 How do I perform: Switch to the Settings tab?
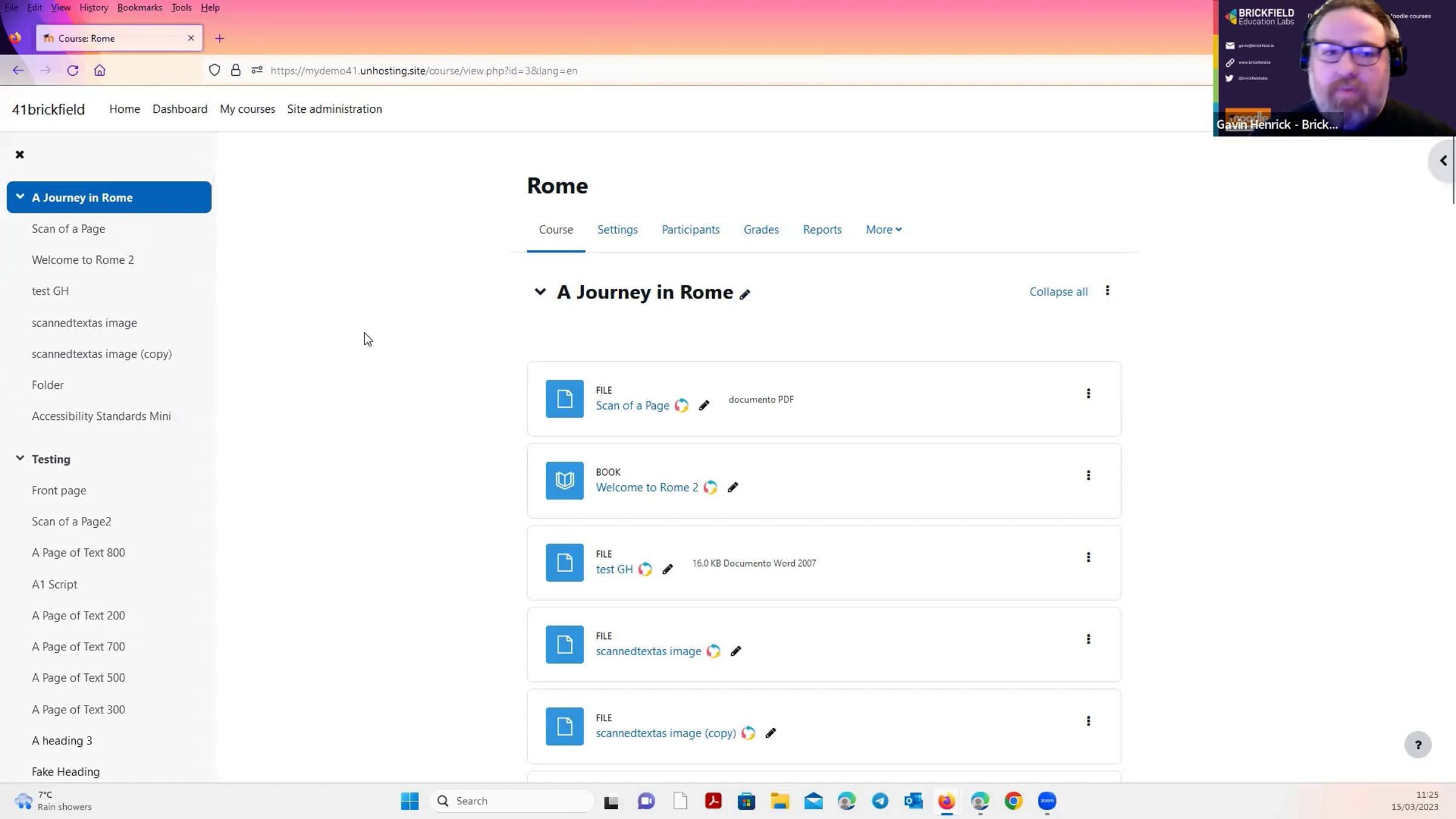point(618,229)
